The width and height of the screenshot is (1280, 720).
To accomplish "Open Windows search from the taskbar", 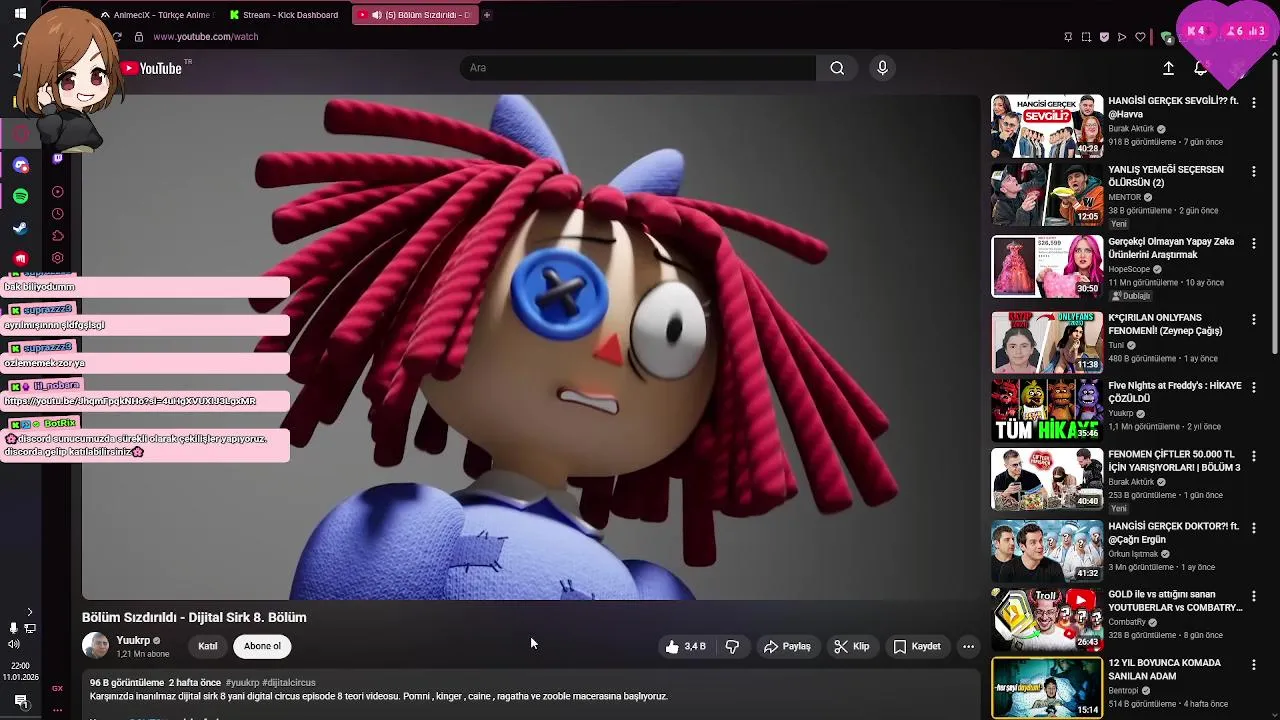I will [20, 41].
